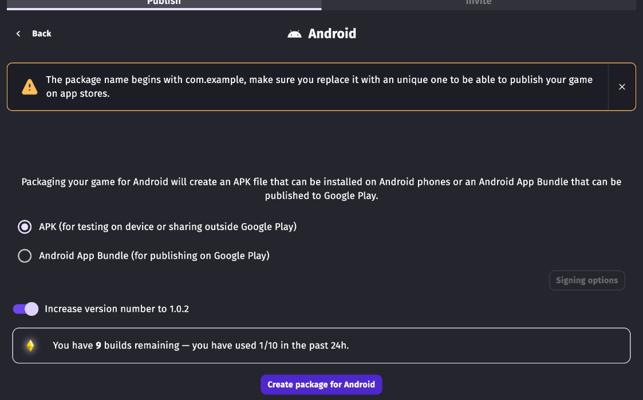
Task: Click the back chevron arrow icon
Action: click(18, 34)
